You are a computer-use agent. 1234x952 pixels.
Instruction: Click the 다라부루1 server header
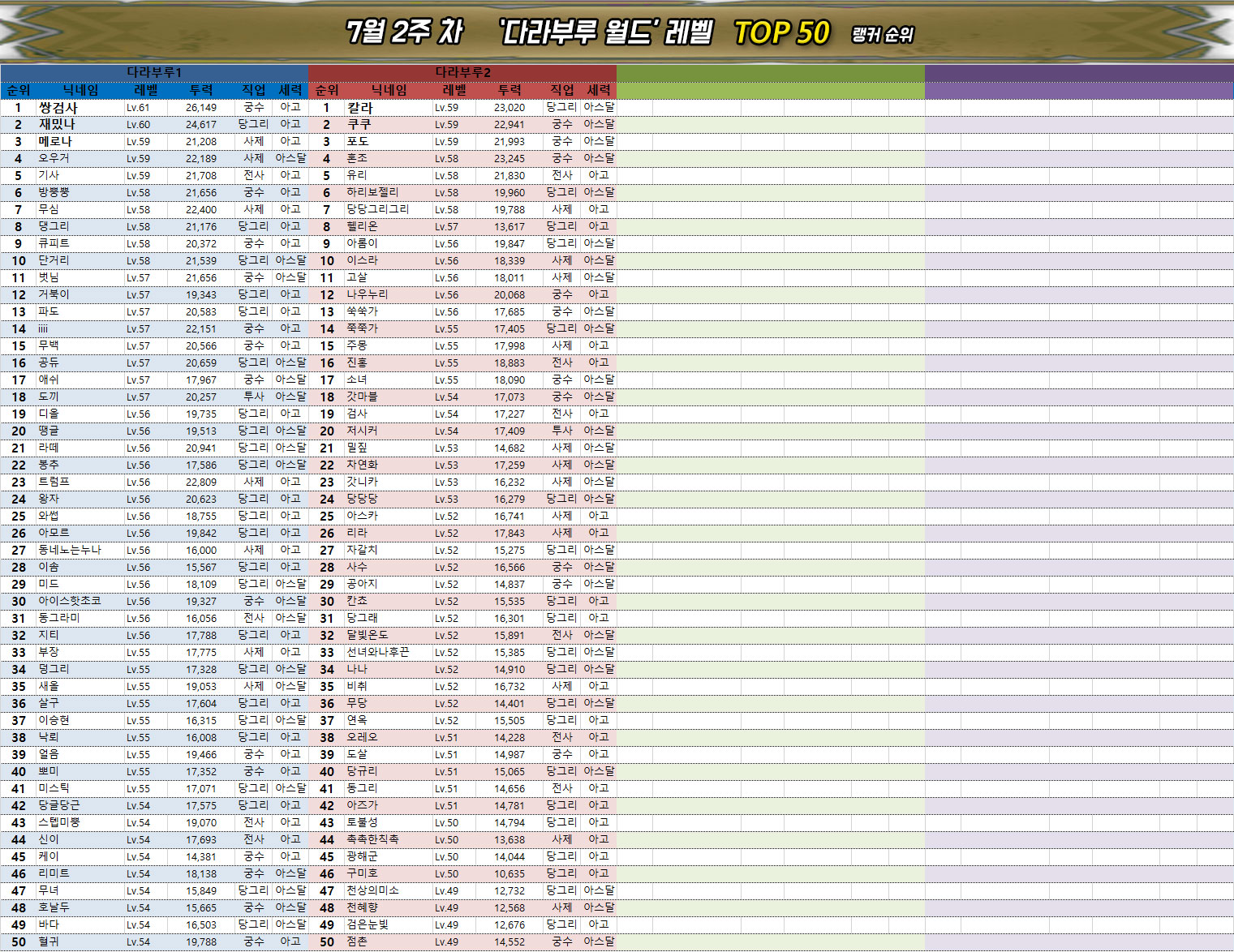coord(154,72)
